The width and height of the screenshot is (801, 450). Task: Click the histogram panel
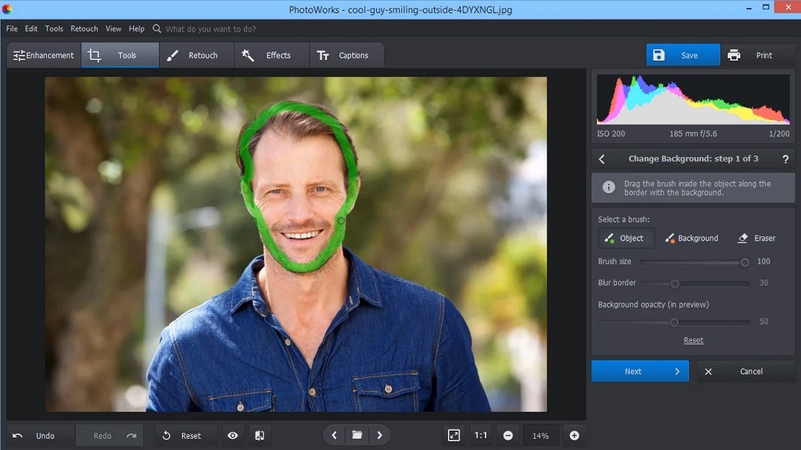tap(693, 99)
